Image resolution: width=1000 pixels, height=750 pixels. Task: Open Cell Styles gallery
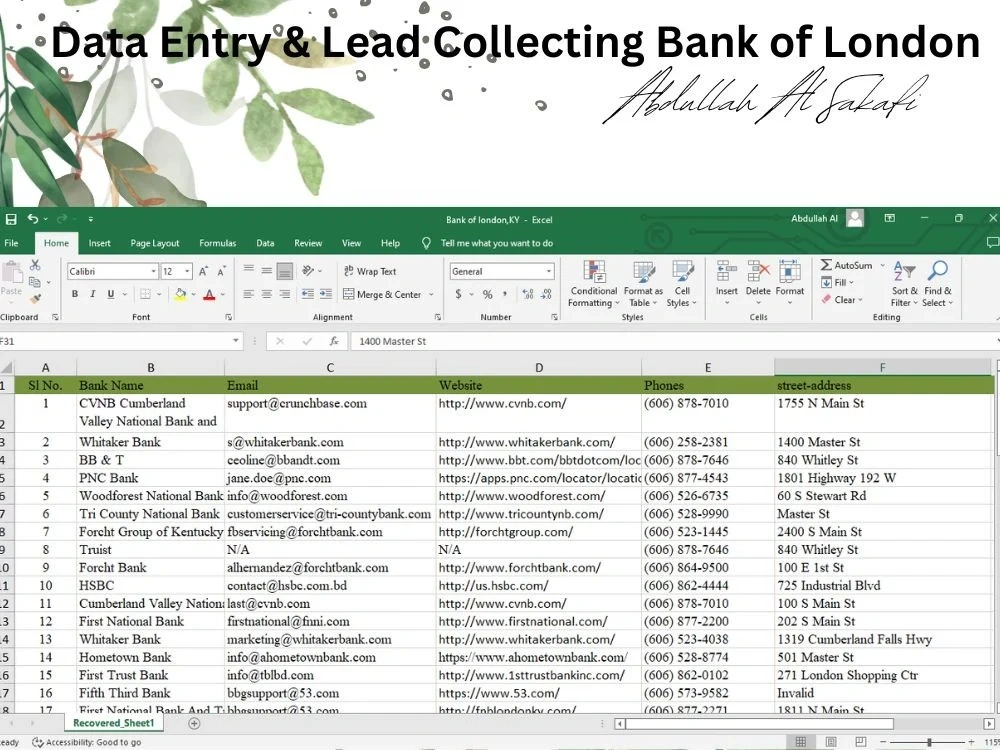click(682, 284)
